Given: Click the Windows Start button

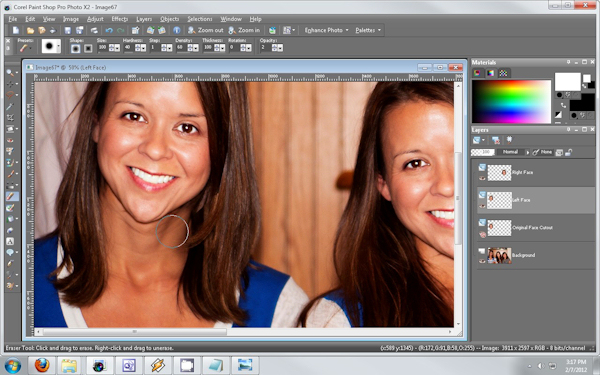Looking at the screenshot, I should coord(12,365).
